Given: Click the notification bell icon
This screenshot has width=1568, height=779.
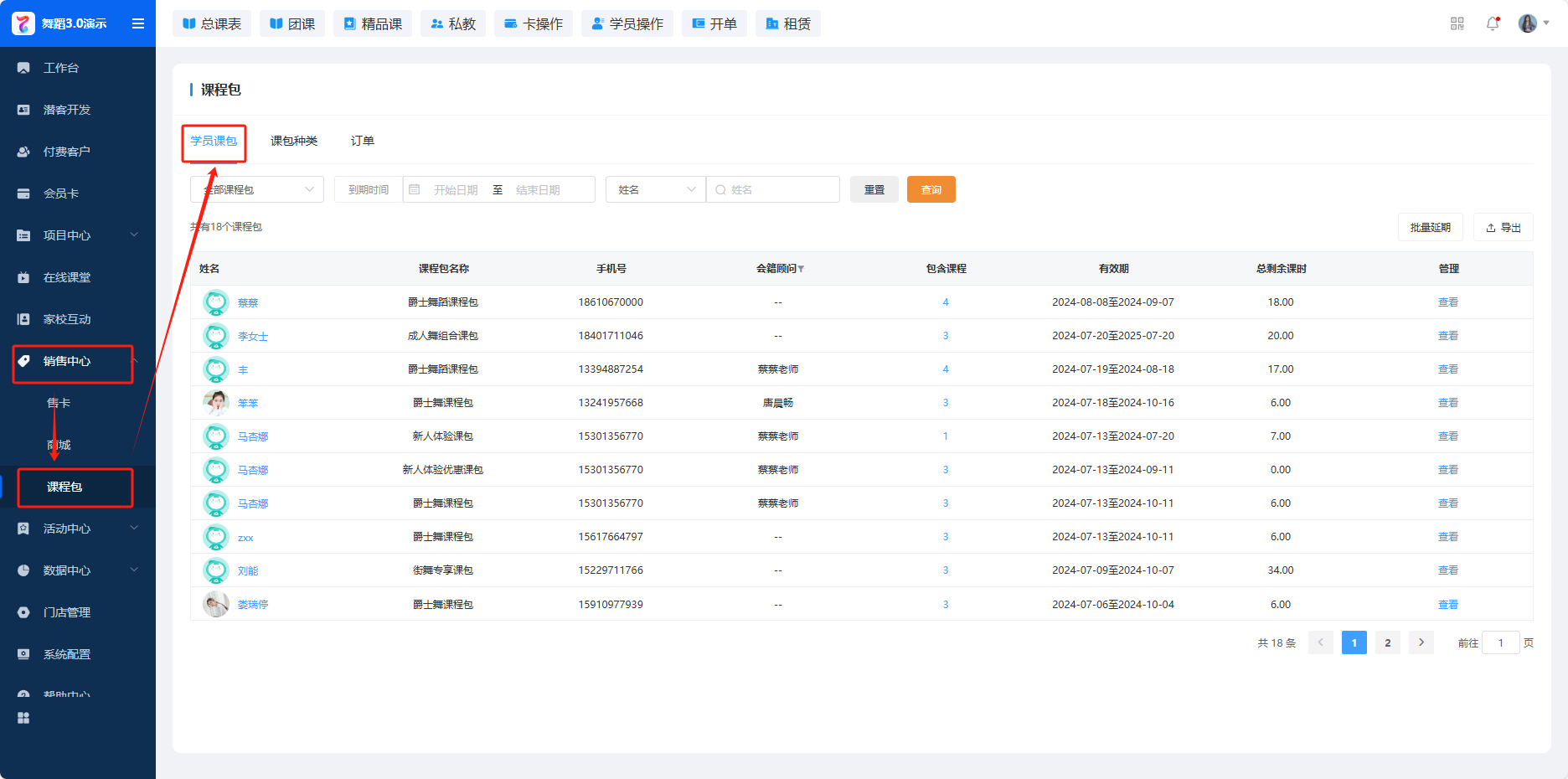Looking at the screenshot, I should tap(1492, 23).
